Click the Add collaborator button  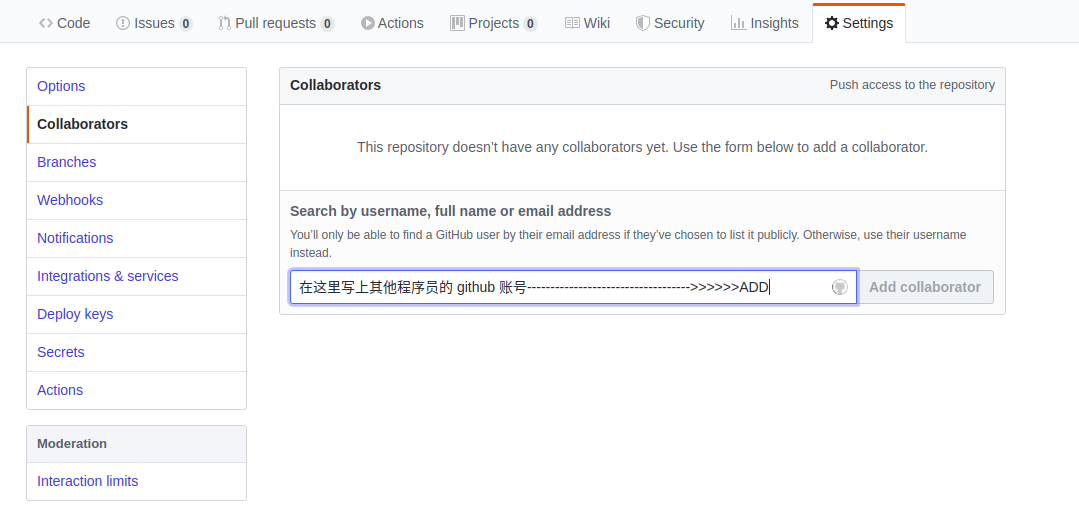point(925,287)
